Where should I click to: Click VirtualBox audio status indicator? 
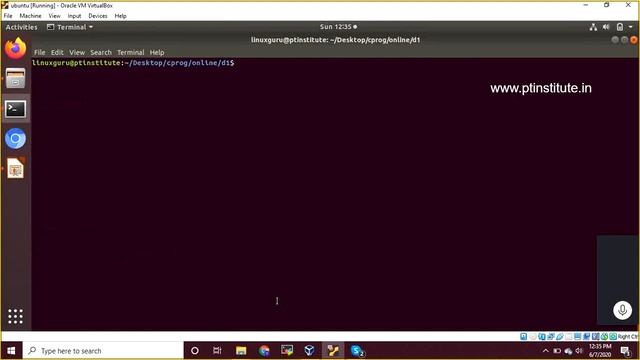coord(542,336)
